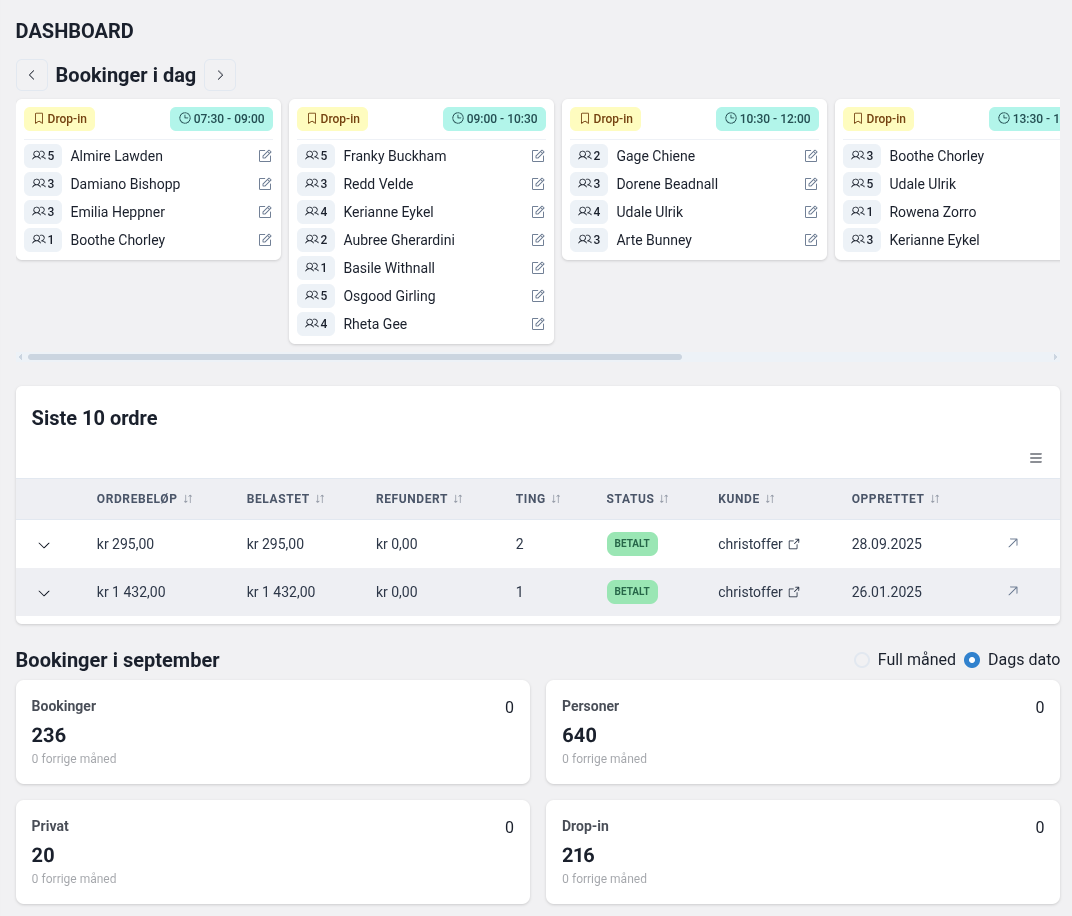This screenshot has height=916, width=1072.
Task: Open the edit icon for Gage Chiene
Action: pyautogui.click(x=811, y=156)
